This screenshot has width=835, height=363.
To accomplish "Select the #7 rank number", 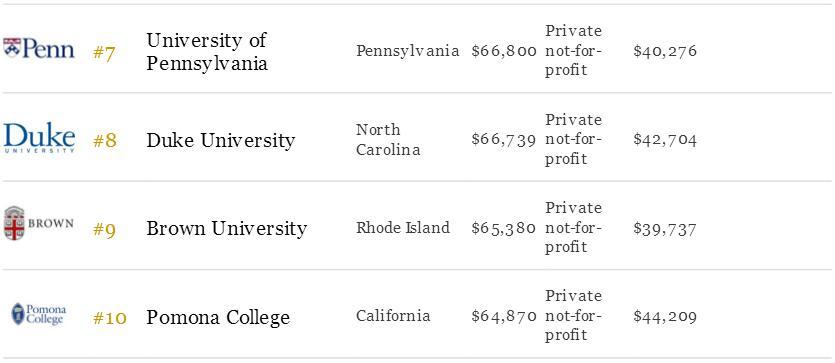I will pos(104,54).
